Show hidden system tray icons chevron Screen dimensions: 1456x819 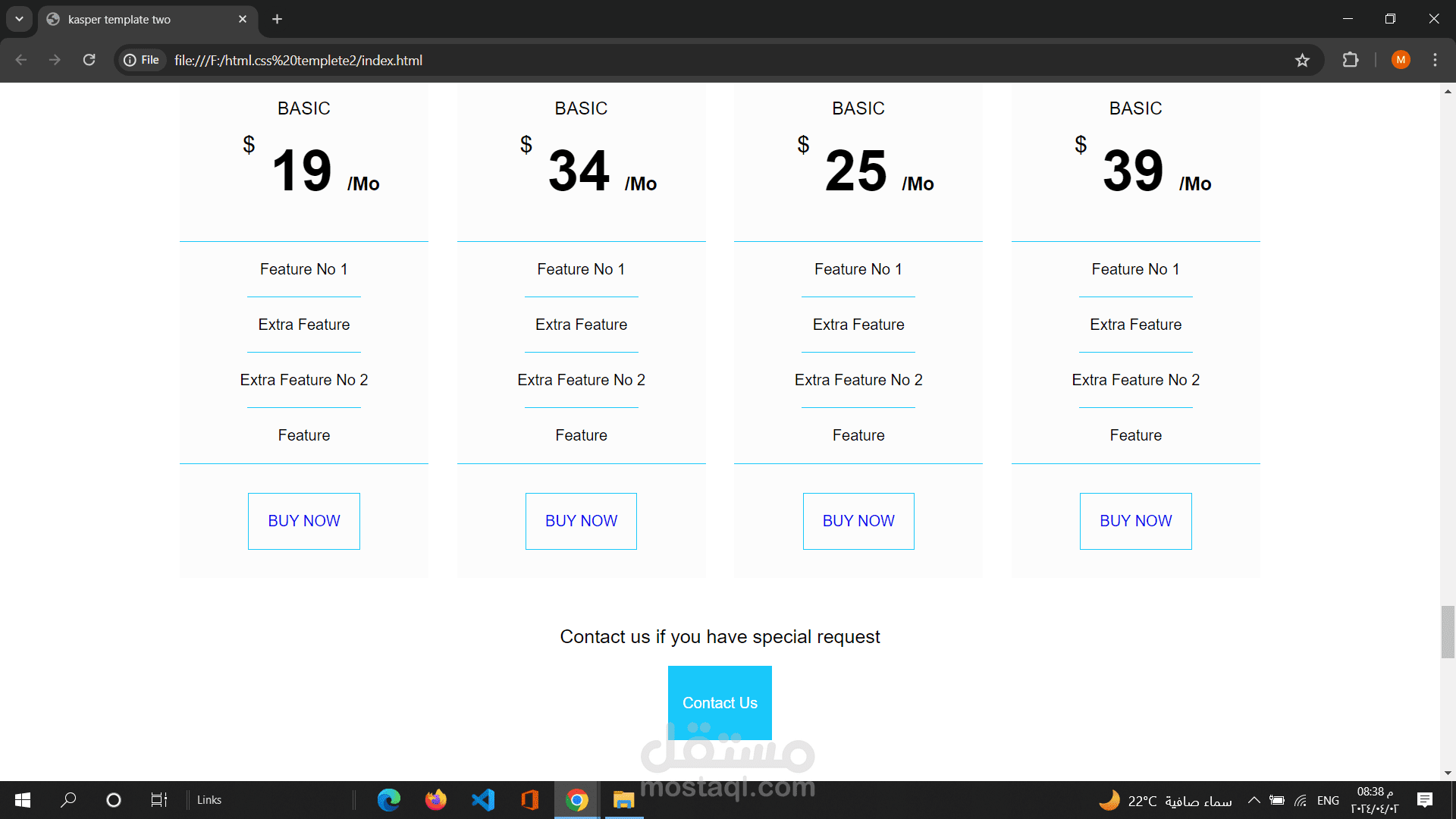pos(1254,800)
